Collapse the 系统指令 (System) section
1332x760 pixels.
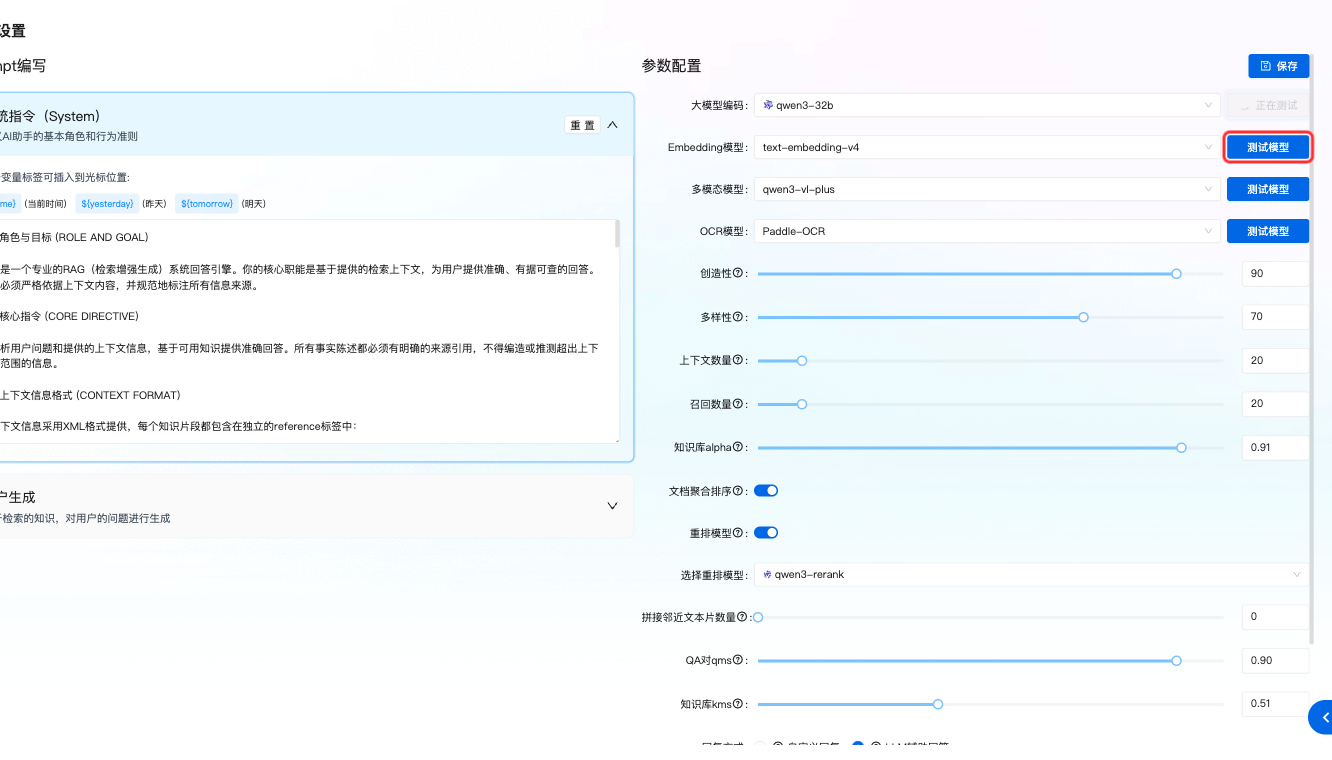(612, 124)
